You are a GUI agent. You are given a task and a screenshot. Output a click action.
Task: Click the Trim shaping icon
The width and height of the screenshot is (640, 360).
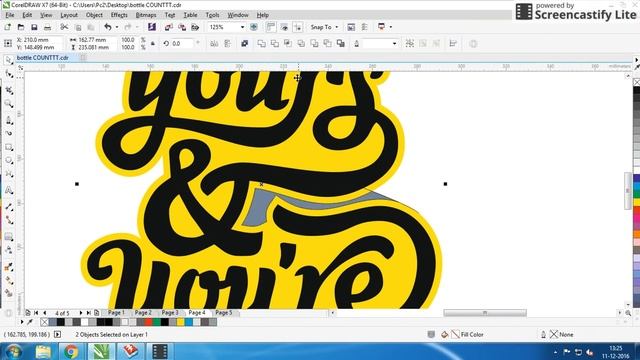pyautogui.click(x=275, y=44)
